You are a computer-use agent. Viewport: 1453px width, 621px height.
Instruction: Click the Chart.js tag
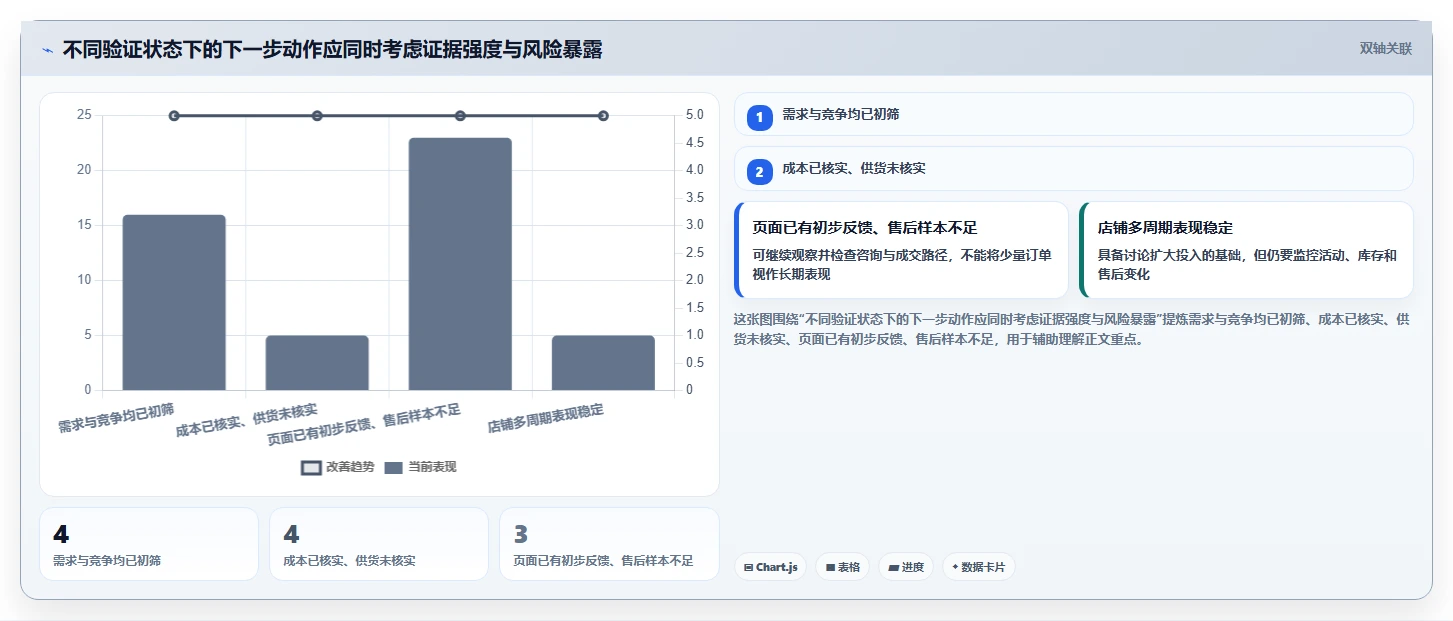[x=770, y=567]
